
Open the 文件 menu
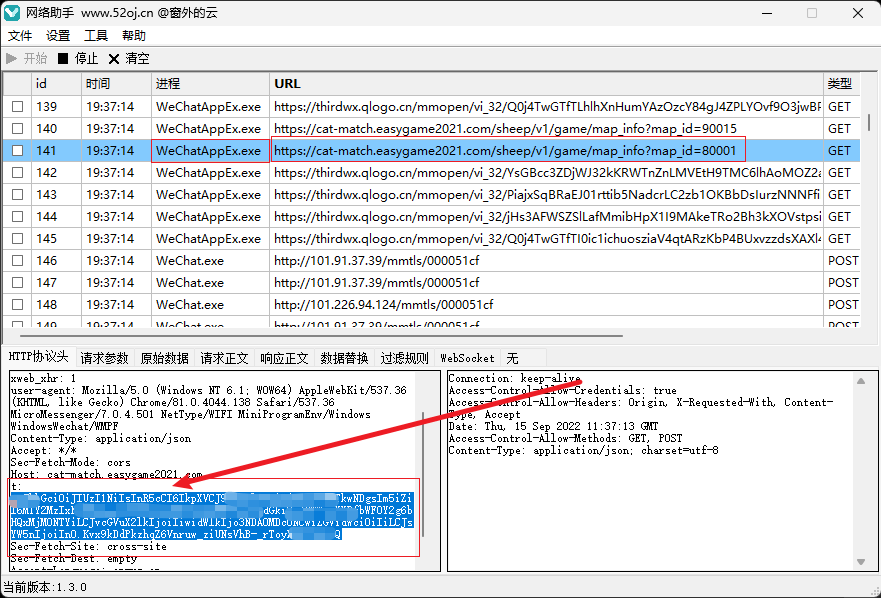pos(20,36)
